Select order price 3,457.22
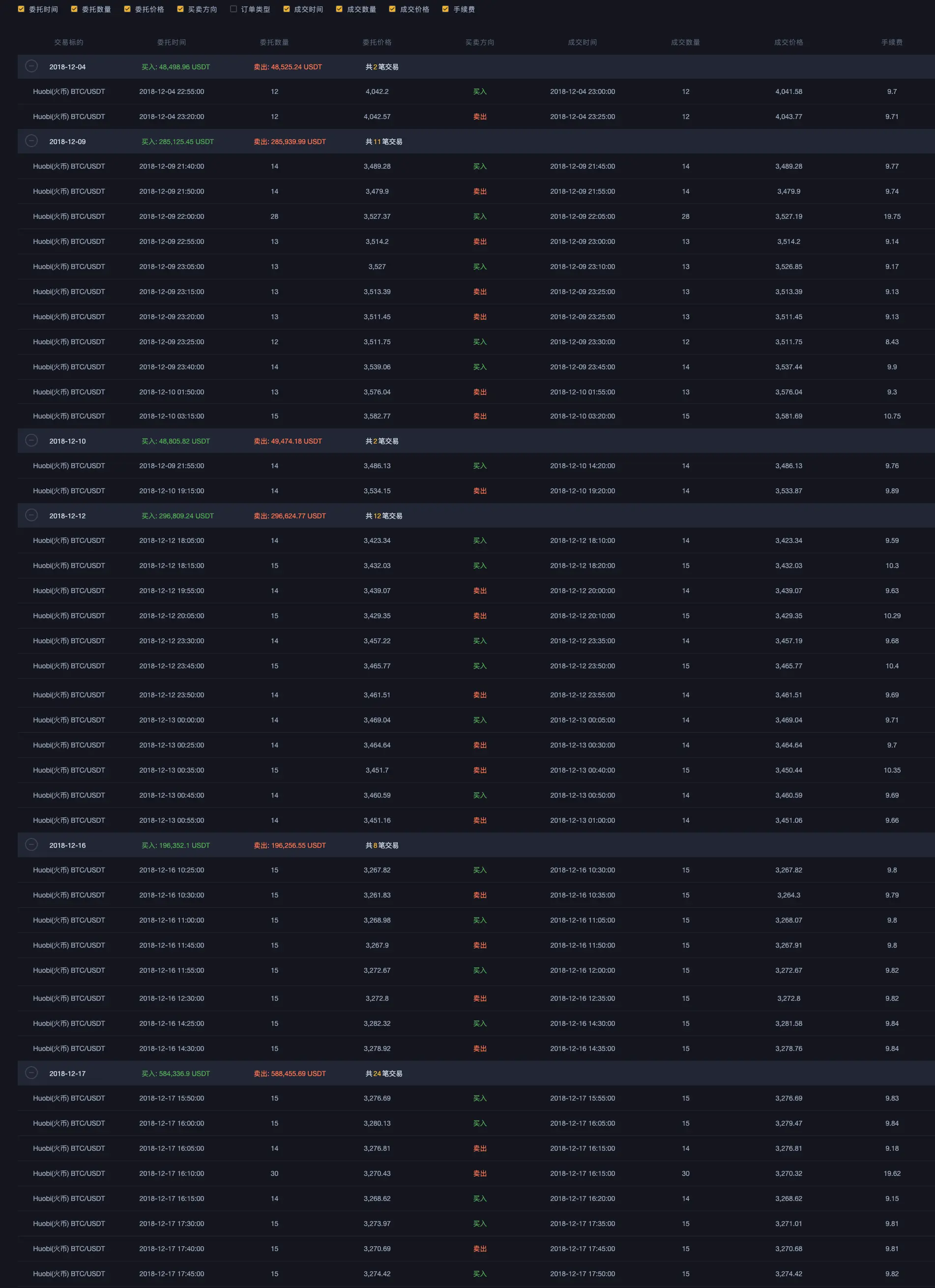935x1288 pixels. tap(377, 641)
